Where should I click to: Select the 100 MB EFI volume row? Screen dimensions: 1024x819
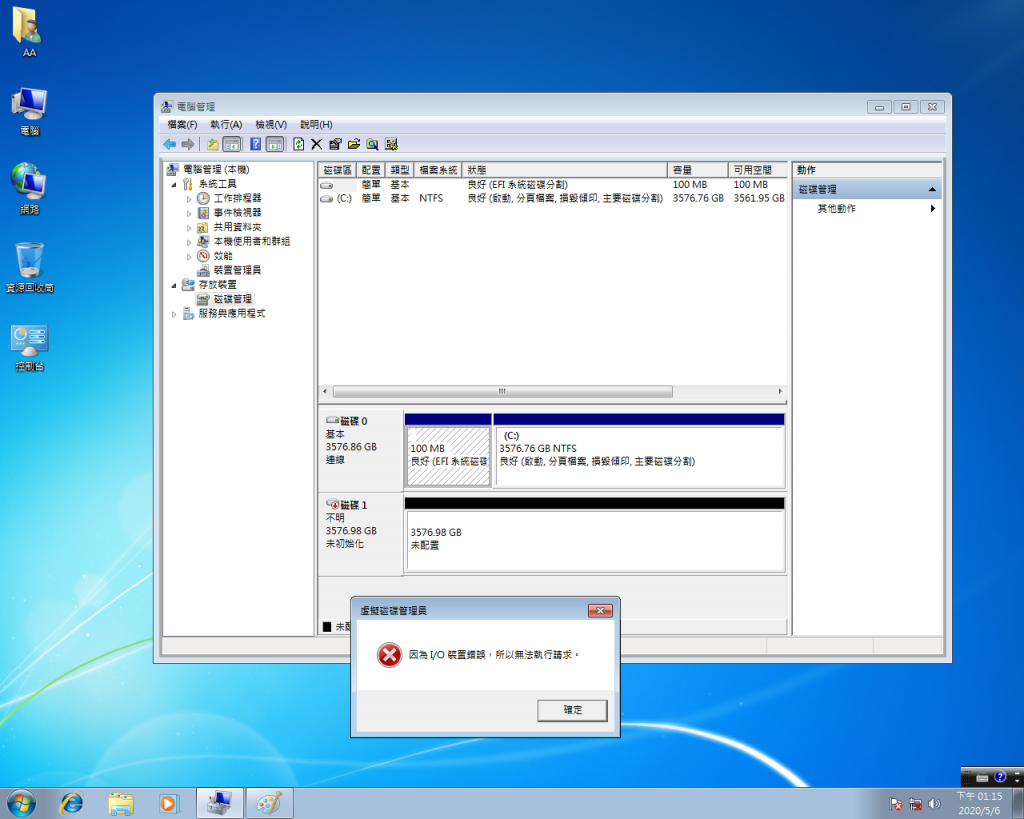point(552,185)
